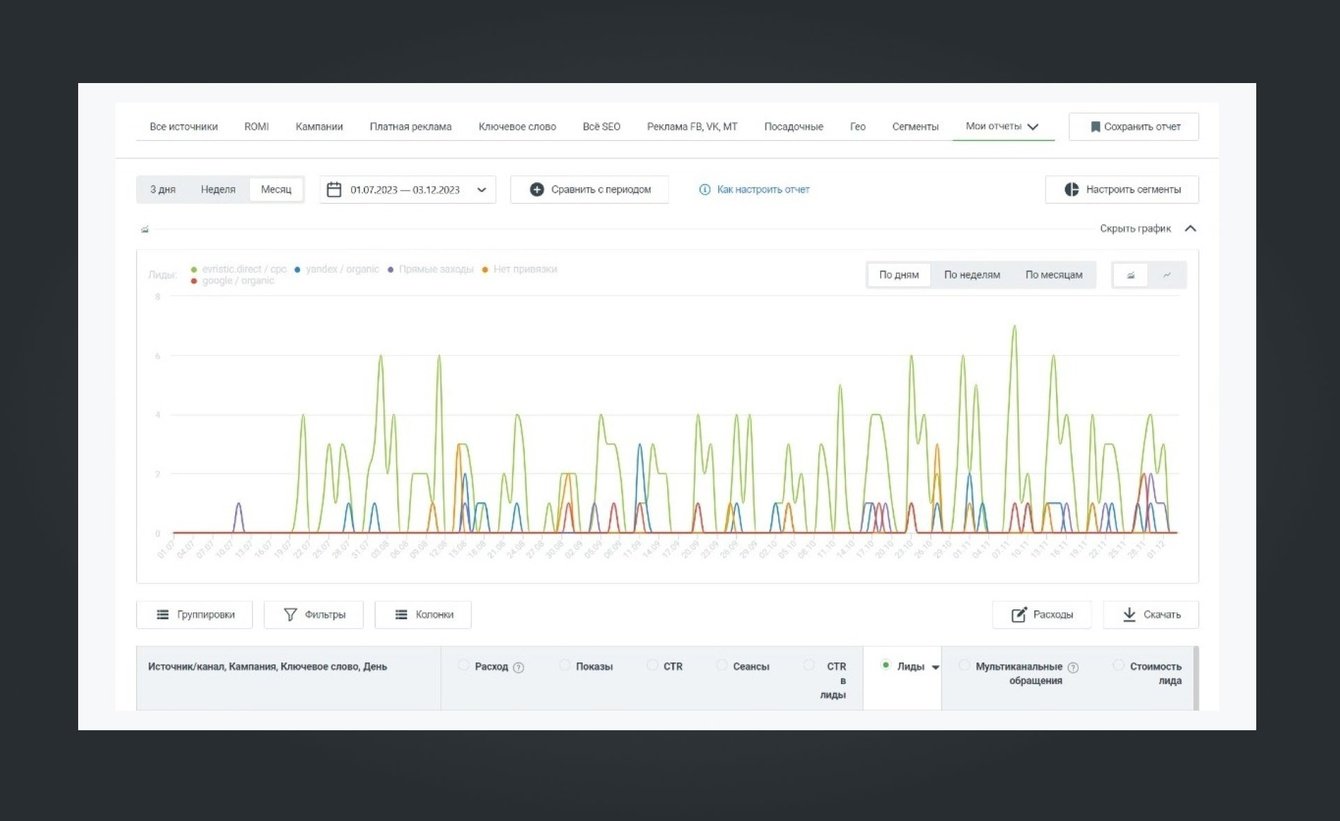Toggle the green evristic.direct / cpc legend dot
The width and height of the screenshot is (1340, 821).
194,269
